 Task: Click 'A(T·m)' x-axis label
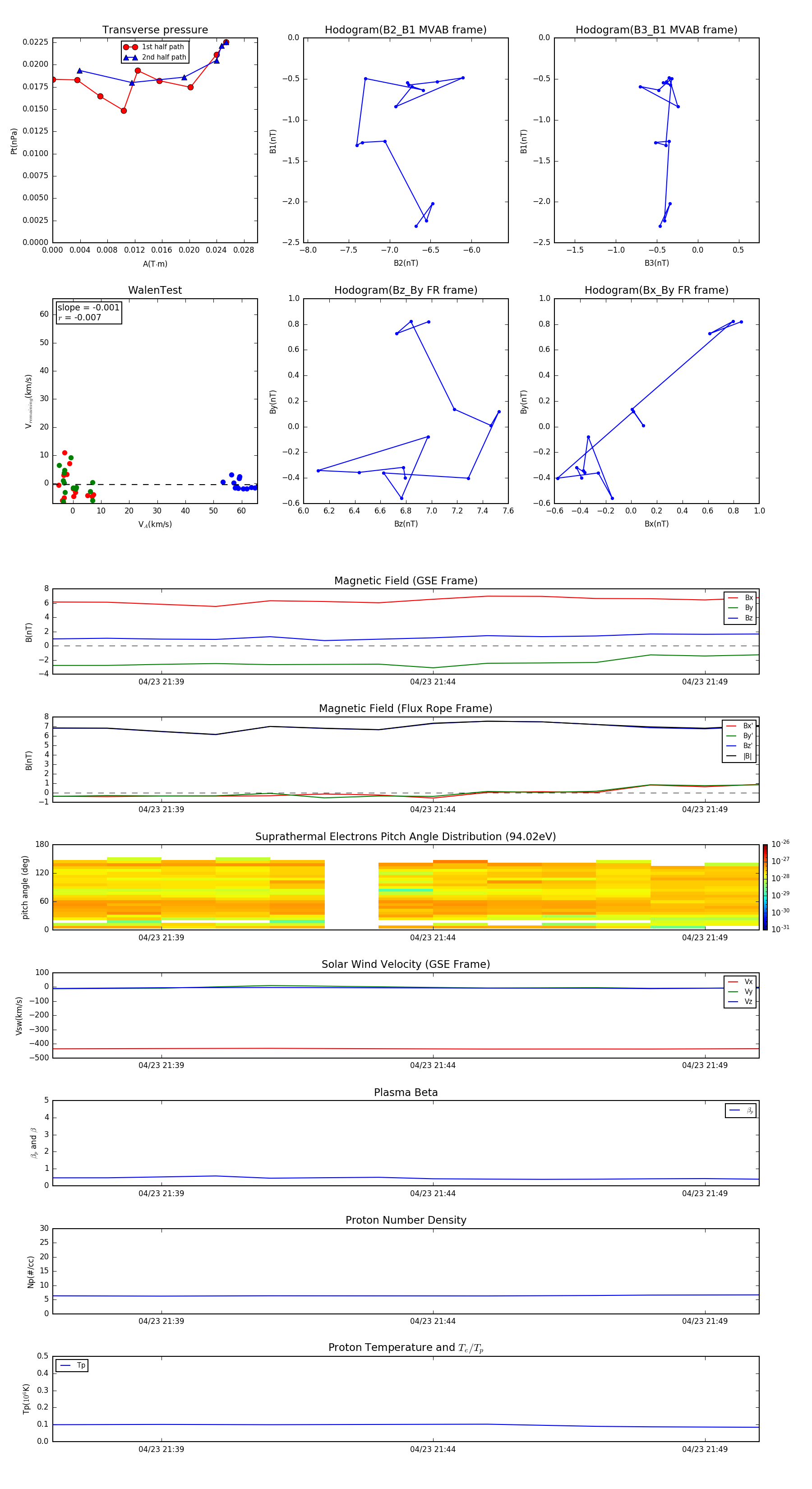155,264
